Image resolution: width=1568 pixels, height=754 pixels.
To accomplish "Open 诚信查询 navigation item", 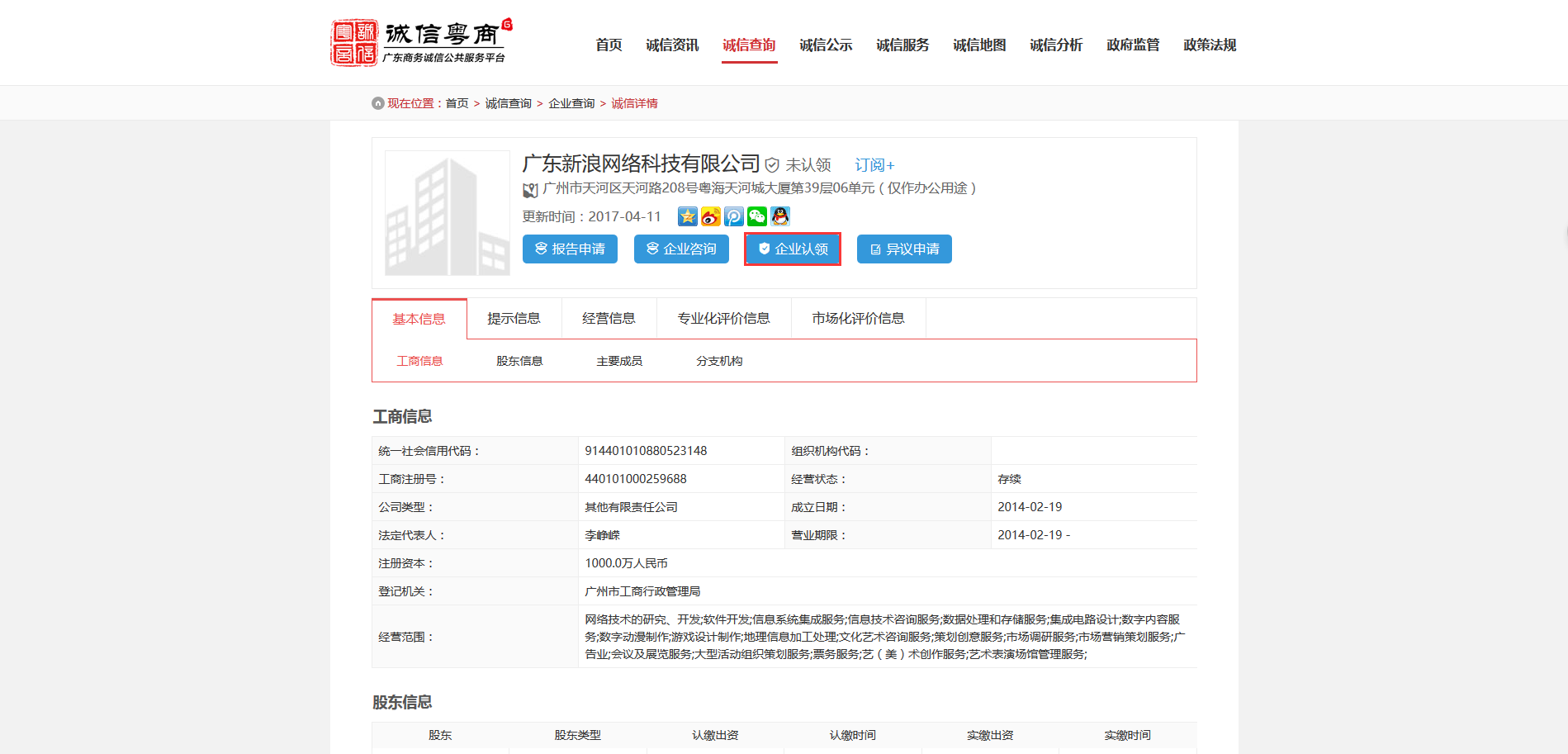I will coord(749,45).
